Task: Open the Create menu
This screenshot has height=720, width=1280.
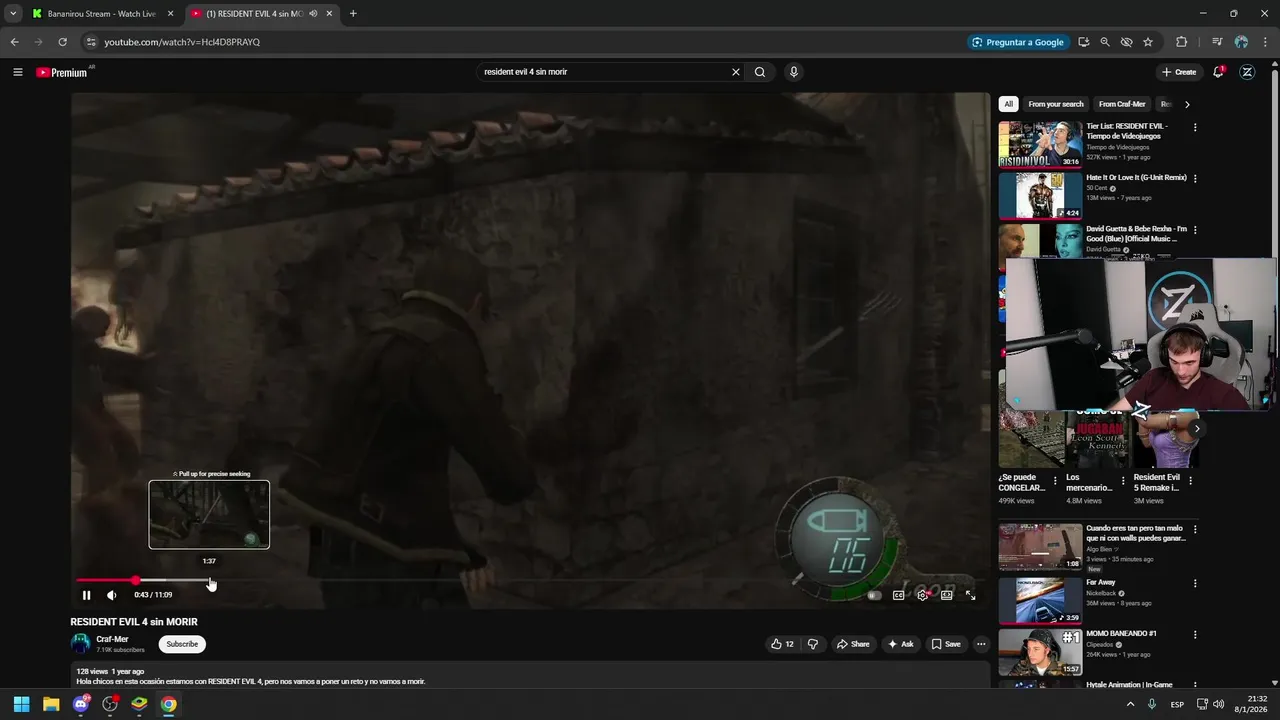Action: coord(1179,72)
